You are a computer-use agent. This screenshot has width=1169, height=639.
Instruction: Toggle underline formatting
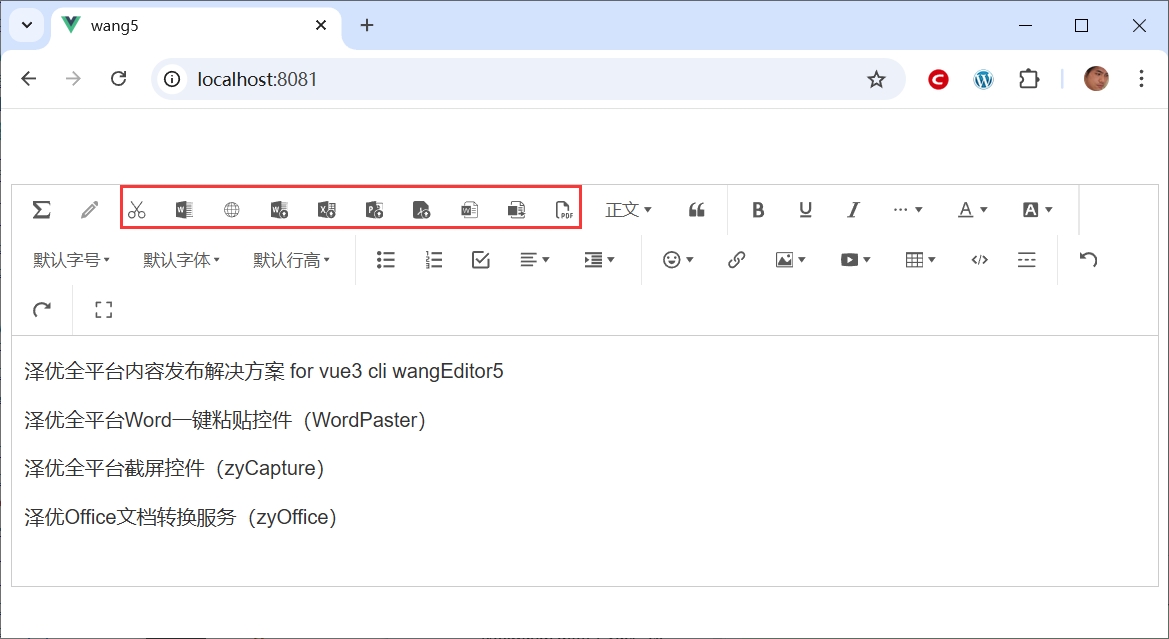tap(805, 210)
